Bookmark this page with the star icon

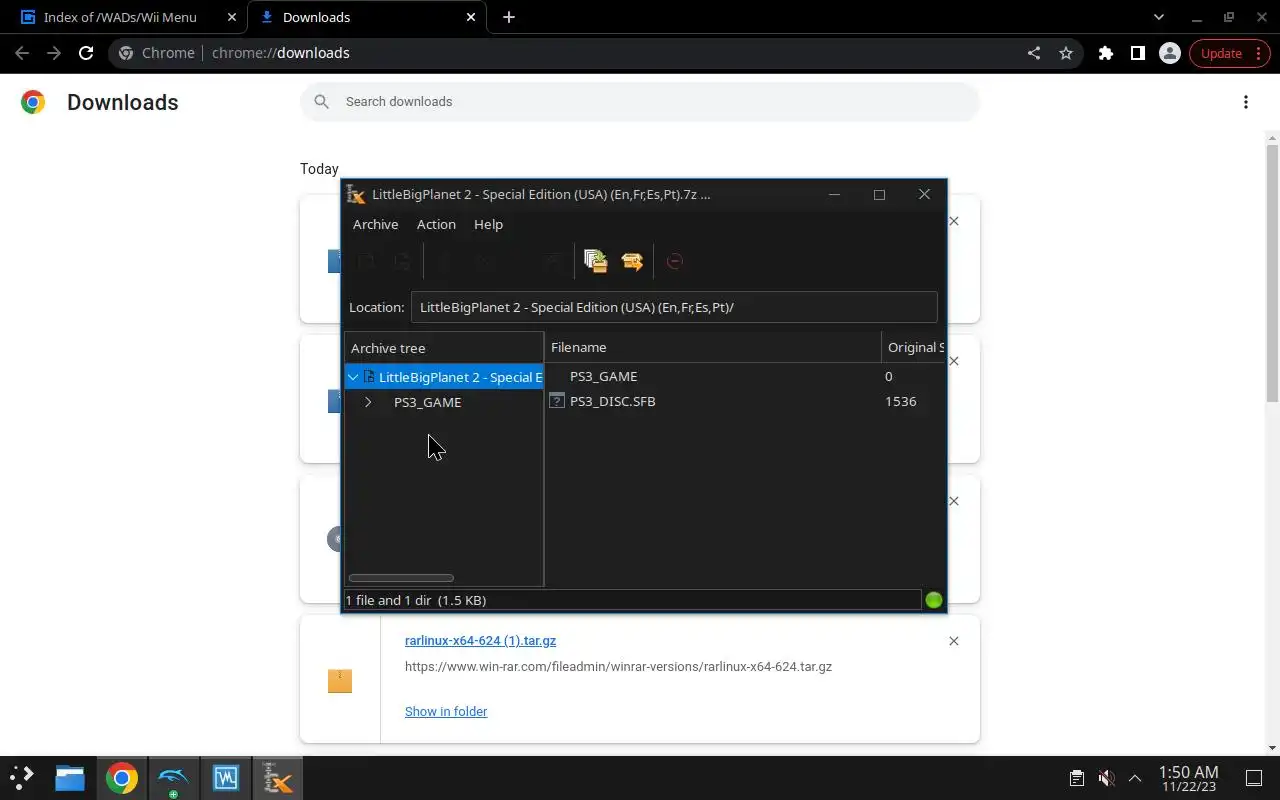[x=1066, y=53]
